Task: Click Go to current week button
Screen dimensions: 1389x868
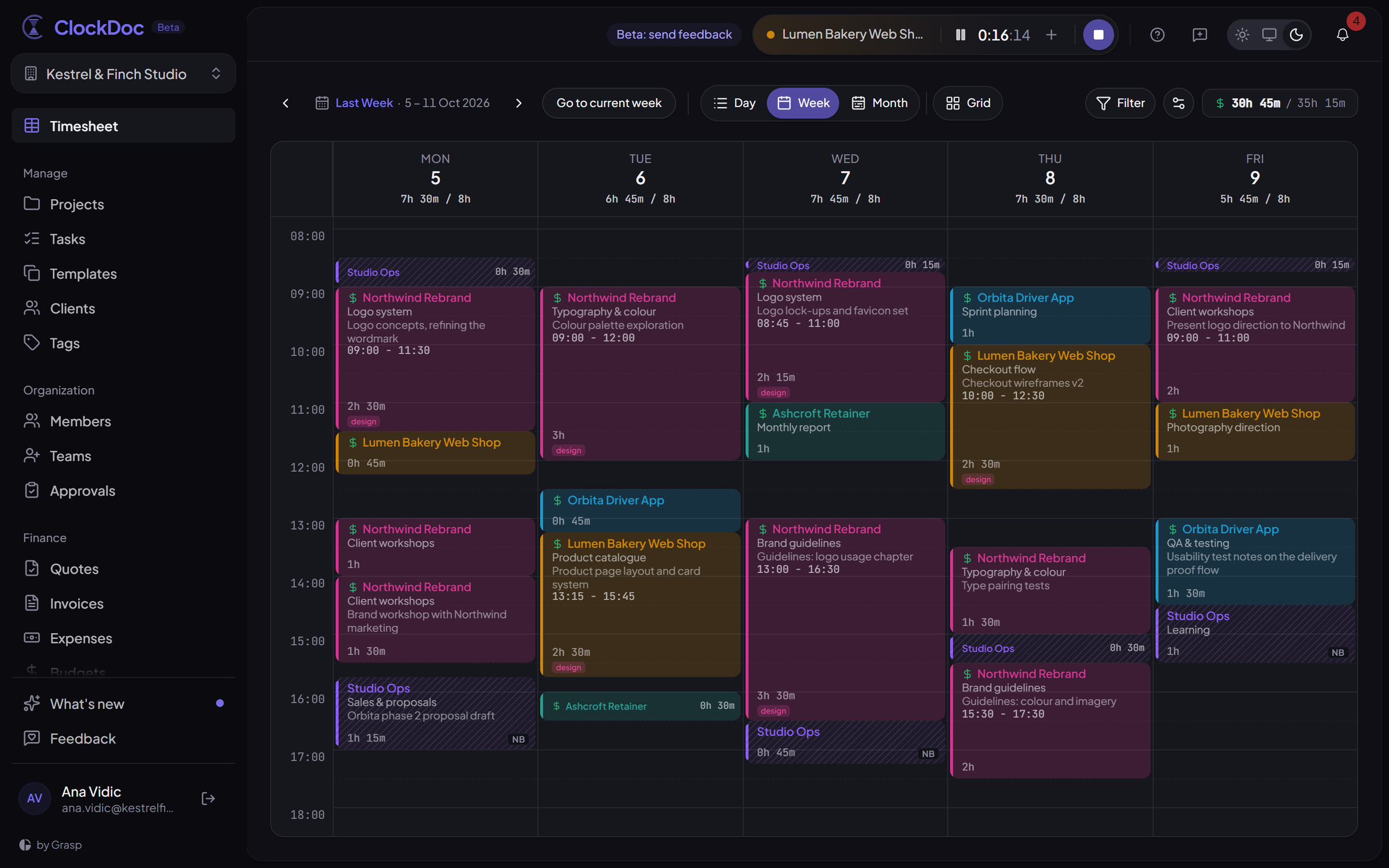Action: click(x=609, y=103)
